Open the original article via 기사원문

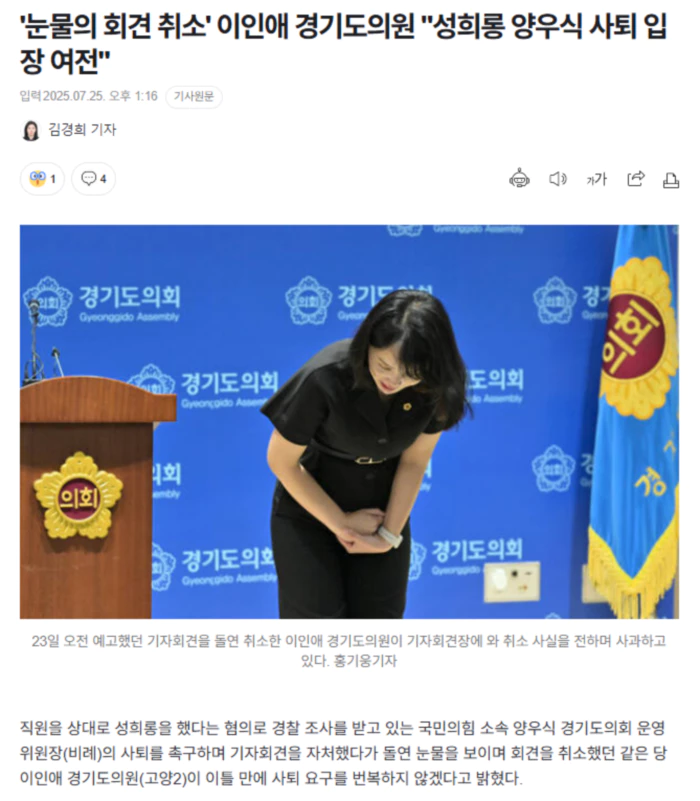coord(194,97)
